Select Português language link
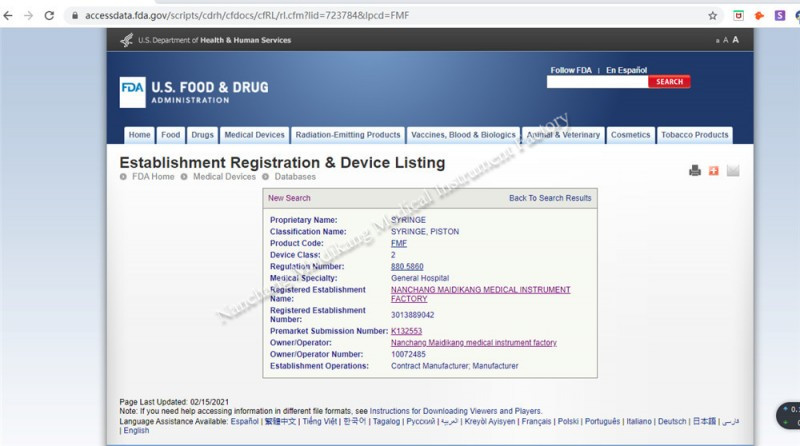Screen dimensions: 800x446 [602, 422]
